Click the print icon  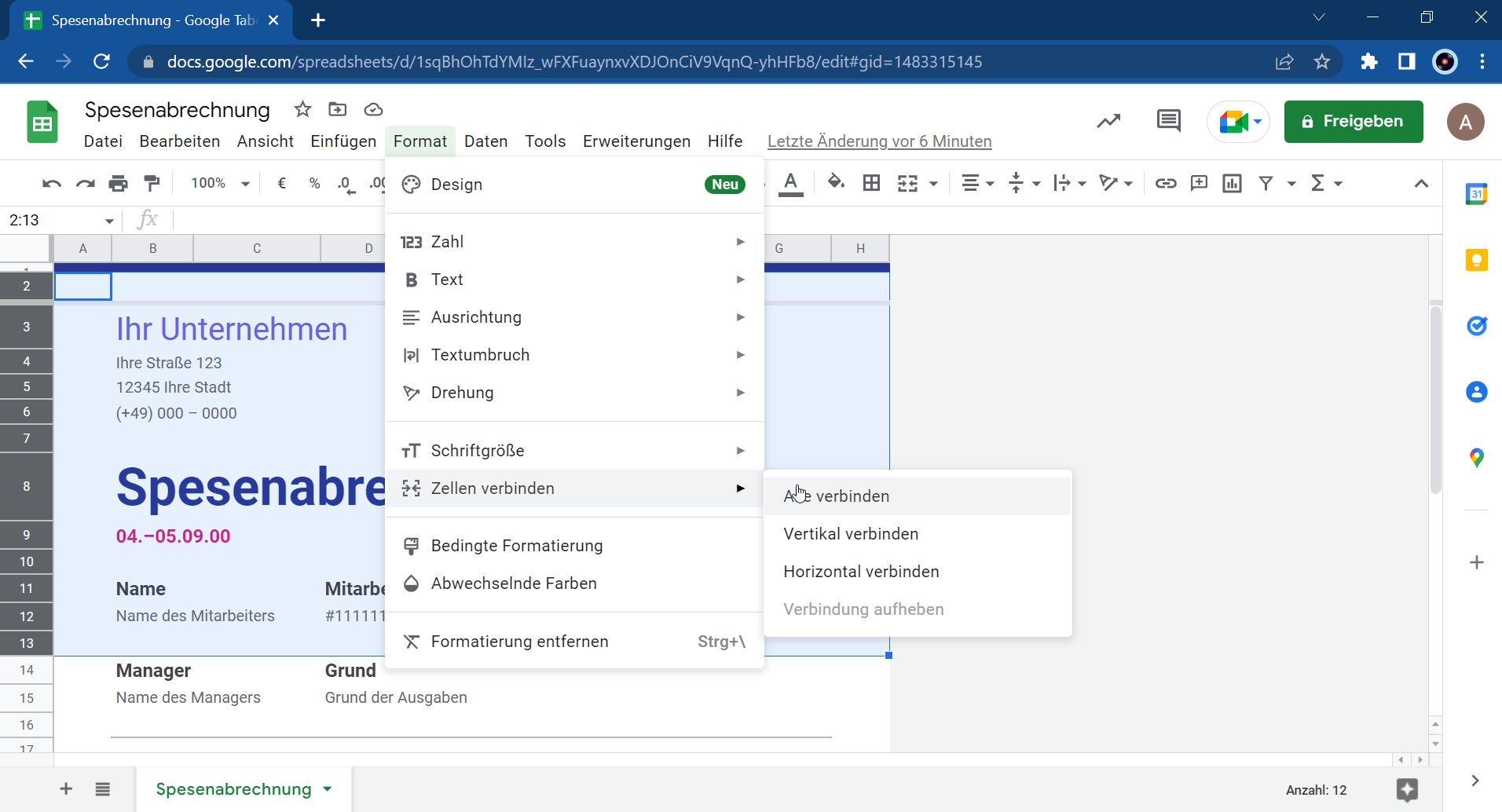pyautogui.click(x=118, y=184)
